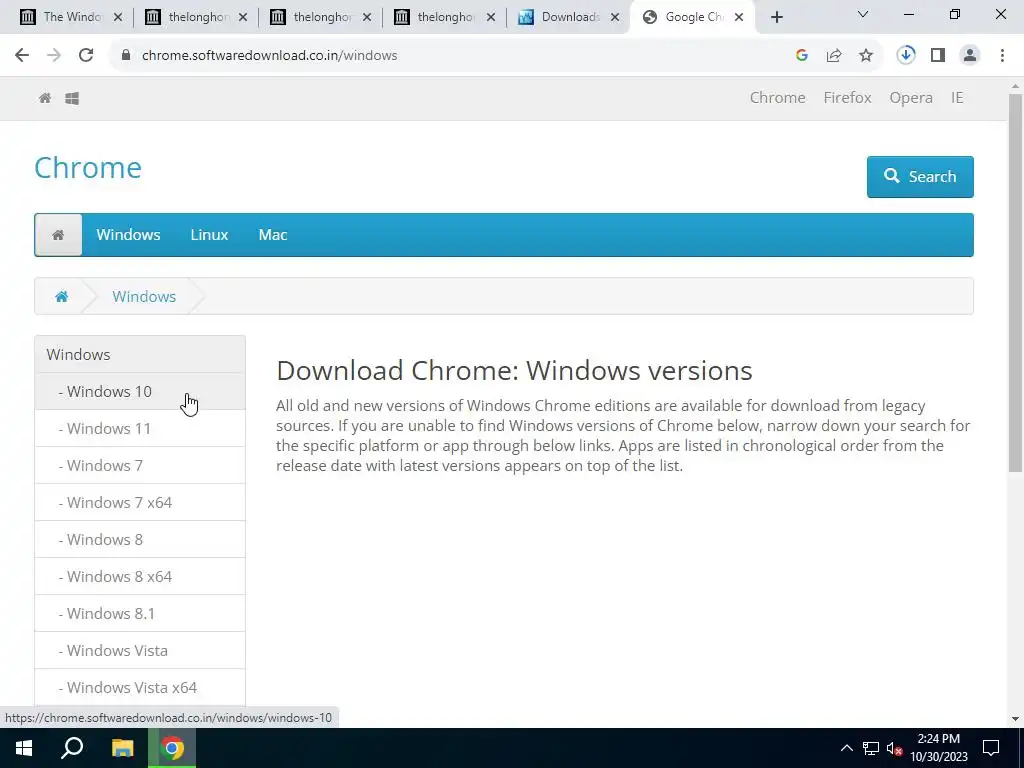1024x768 pixels.
Task: Open Windows Start menu
Action: [24, 748]
